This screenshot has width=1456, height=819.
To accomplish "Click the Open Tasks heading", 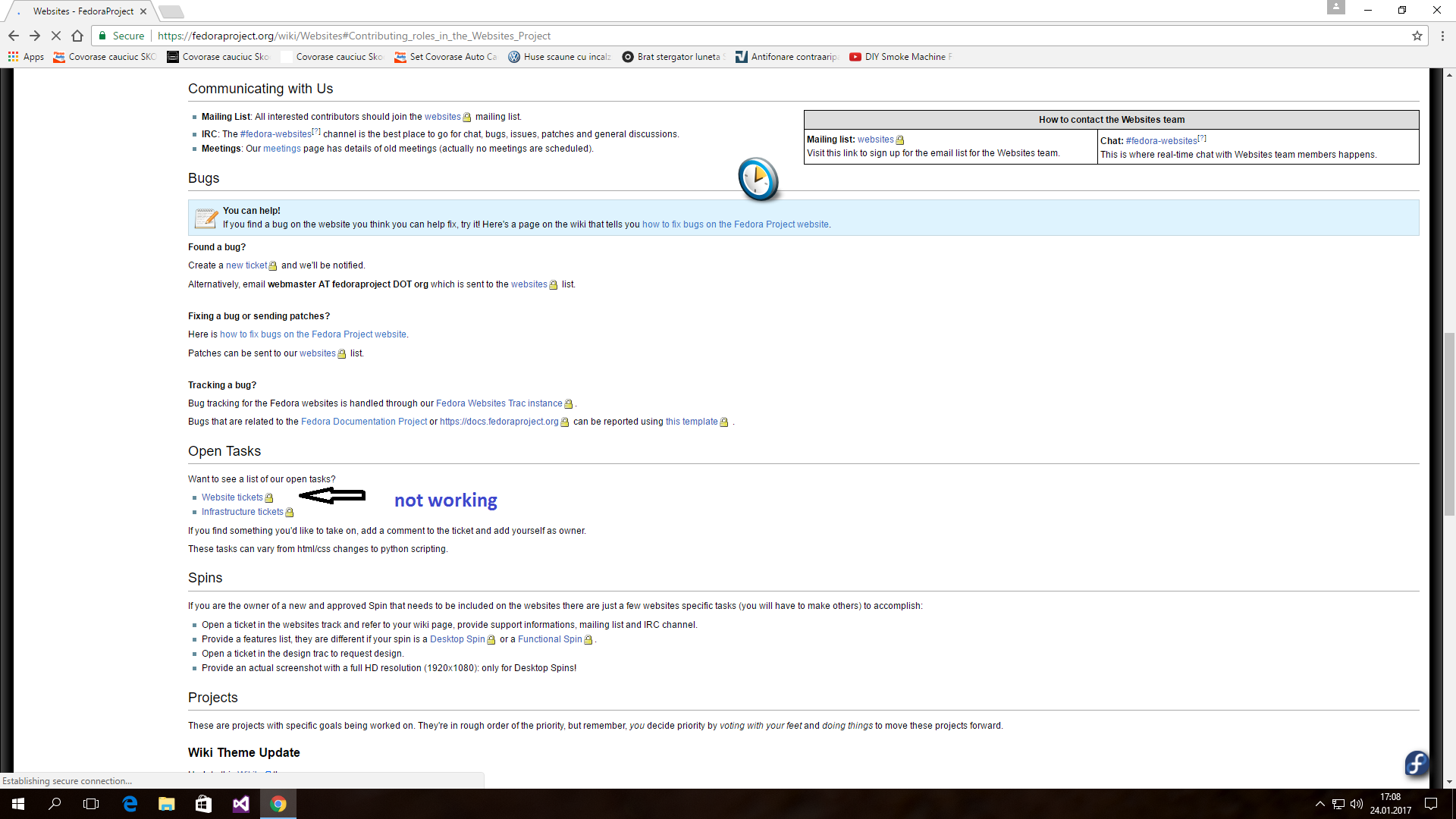I will (x=224, y=451).
